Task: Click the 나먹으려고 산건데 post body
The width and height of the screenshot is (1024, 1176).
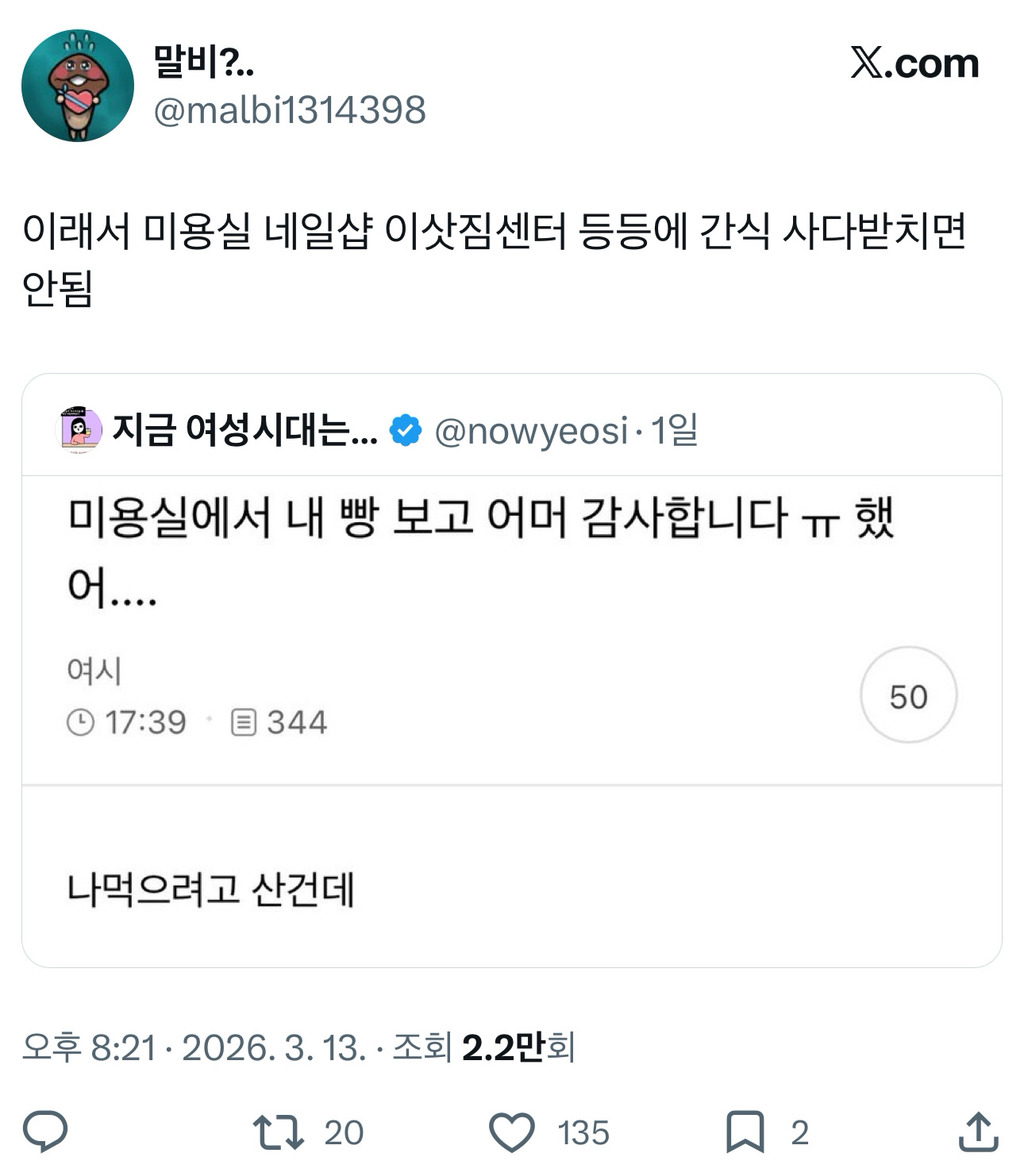Action: coord(211,888)
